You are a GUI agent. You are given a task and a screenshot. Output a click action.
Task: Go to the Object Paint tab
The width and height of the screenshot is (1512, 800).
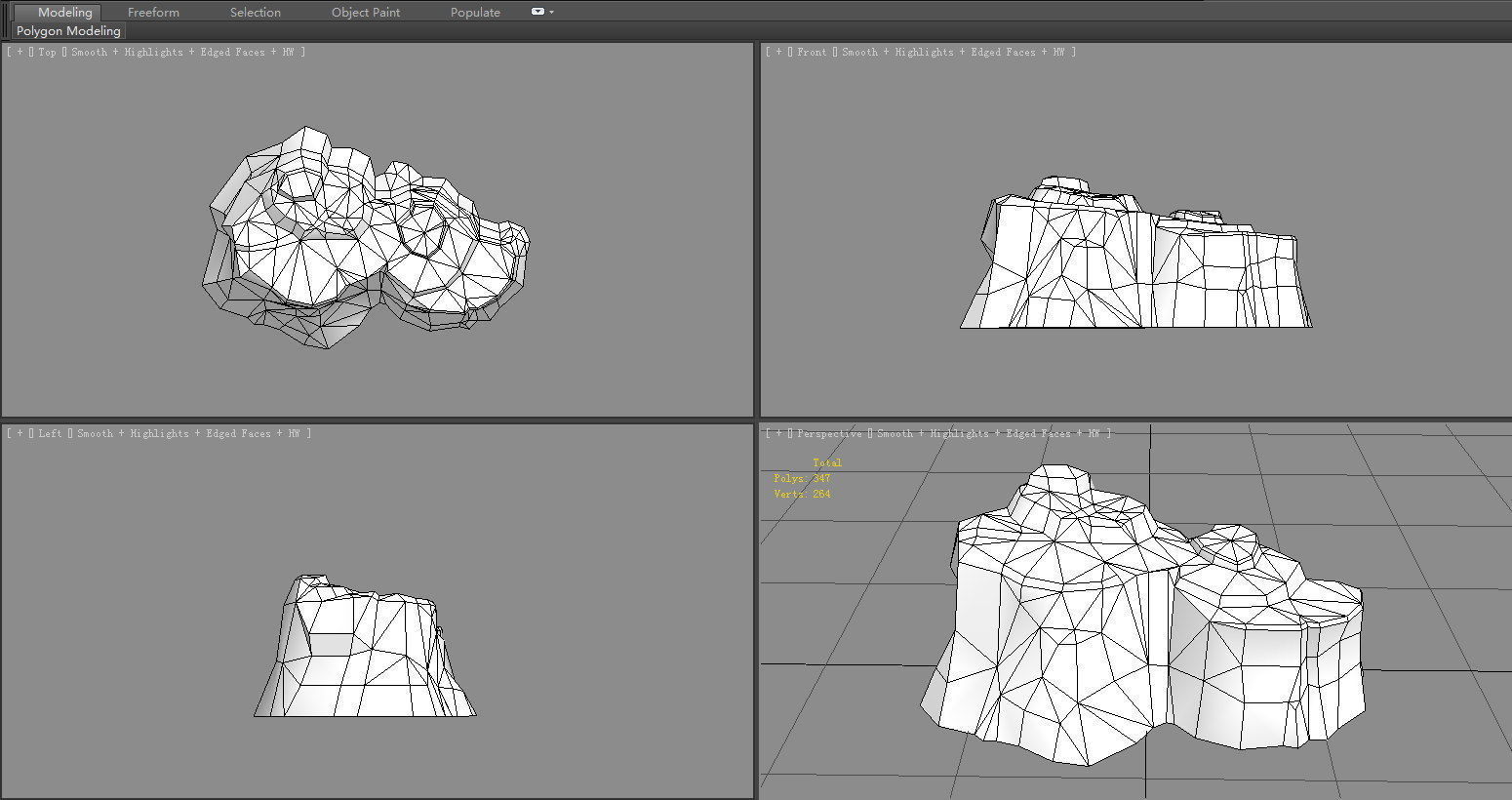click(366, 12)
